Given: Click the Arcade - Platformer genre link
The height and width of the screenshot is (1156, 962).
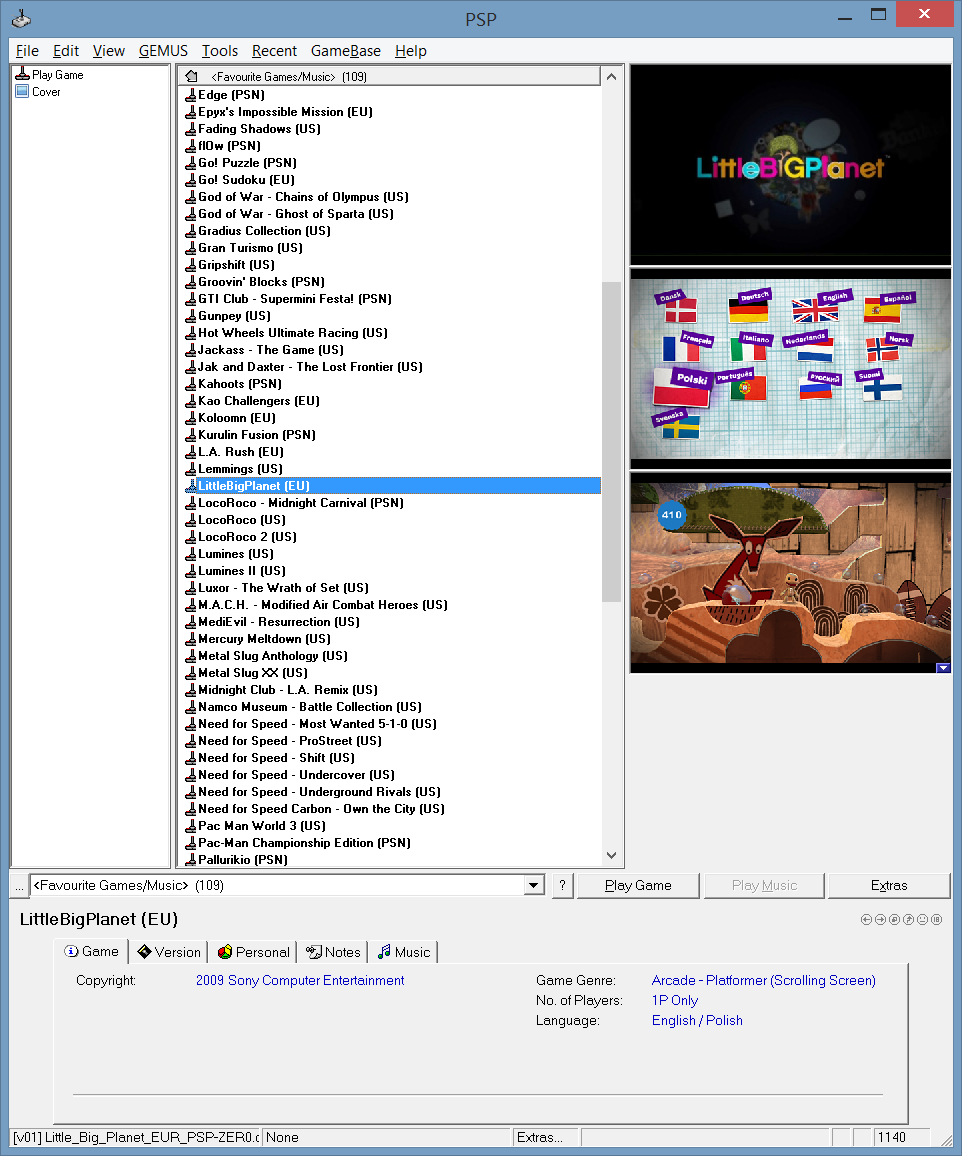Looking at the screenshot, I should tap(764, 981).
